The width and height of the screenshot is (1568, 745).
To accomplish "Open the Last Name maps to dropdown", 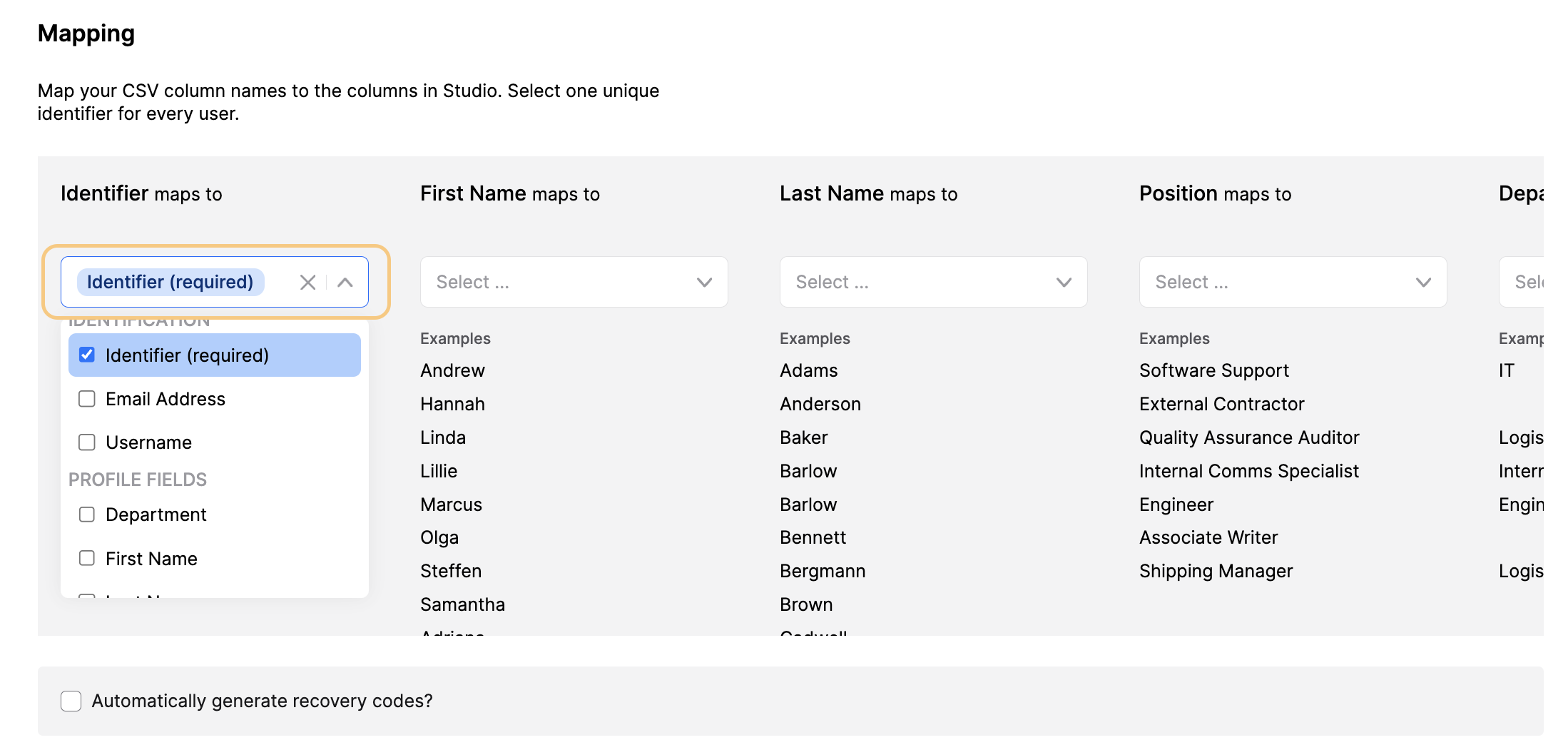I will tap(934, 282).
